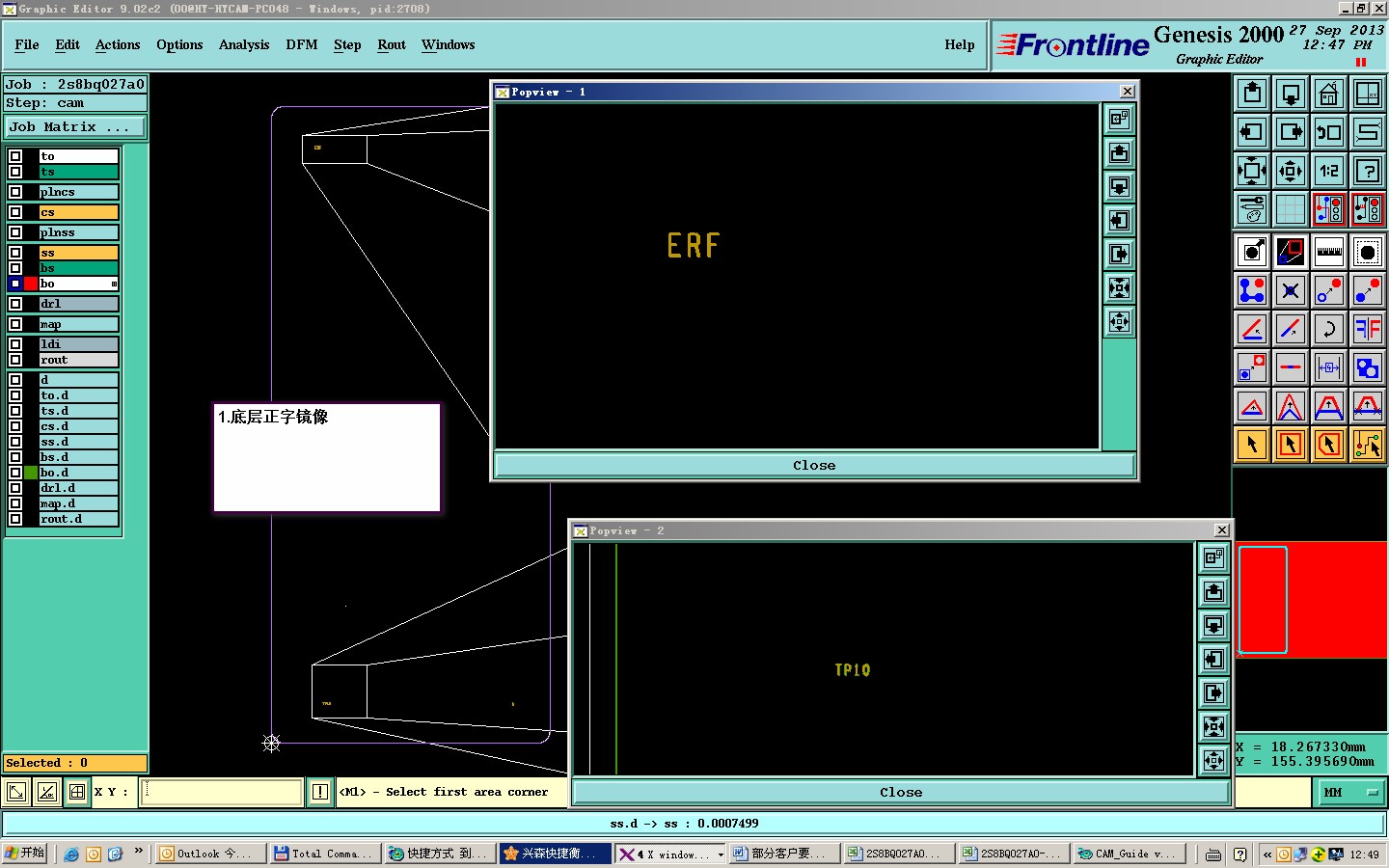Screen dimensions: 1389x868
Task: Click the previous zoom return-arrow icon
Action: click(1329, 132)
